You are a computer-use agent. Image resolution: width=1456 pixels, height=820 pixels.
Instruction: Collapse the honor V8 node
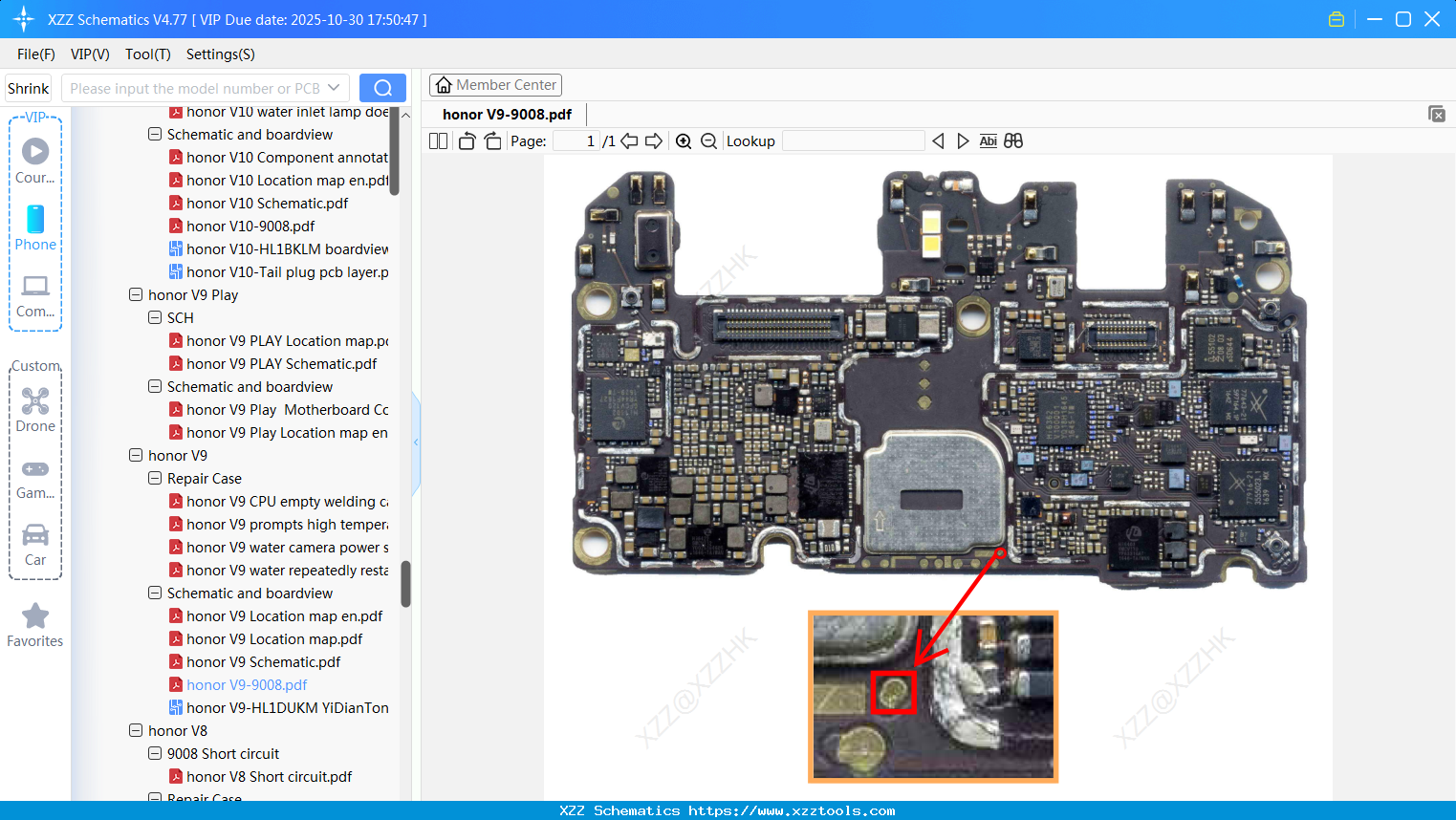[x=136, y=731]
